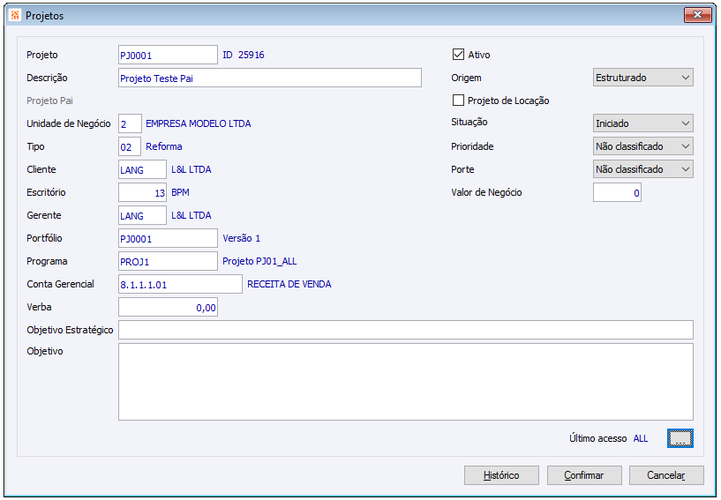Click the Histórico button
Screen dimensions: 721x500
tap(501, 475)
